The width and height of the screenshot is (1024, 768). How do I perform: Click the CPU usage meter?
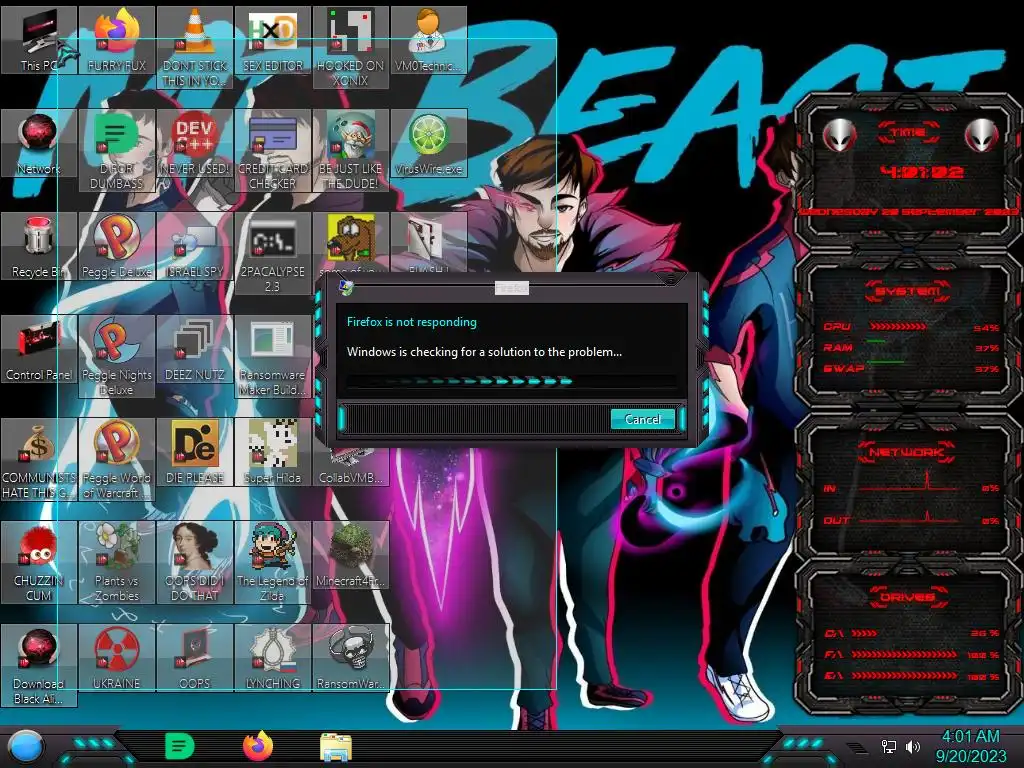tap(911, 327)
